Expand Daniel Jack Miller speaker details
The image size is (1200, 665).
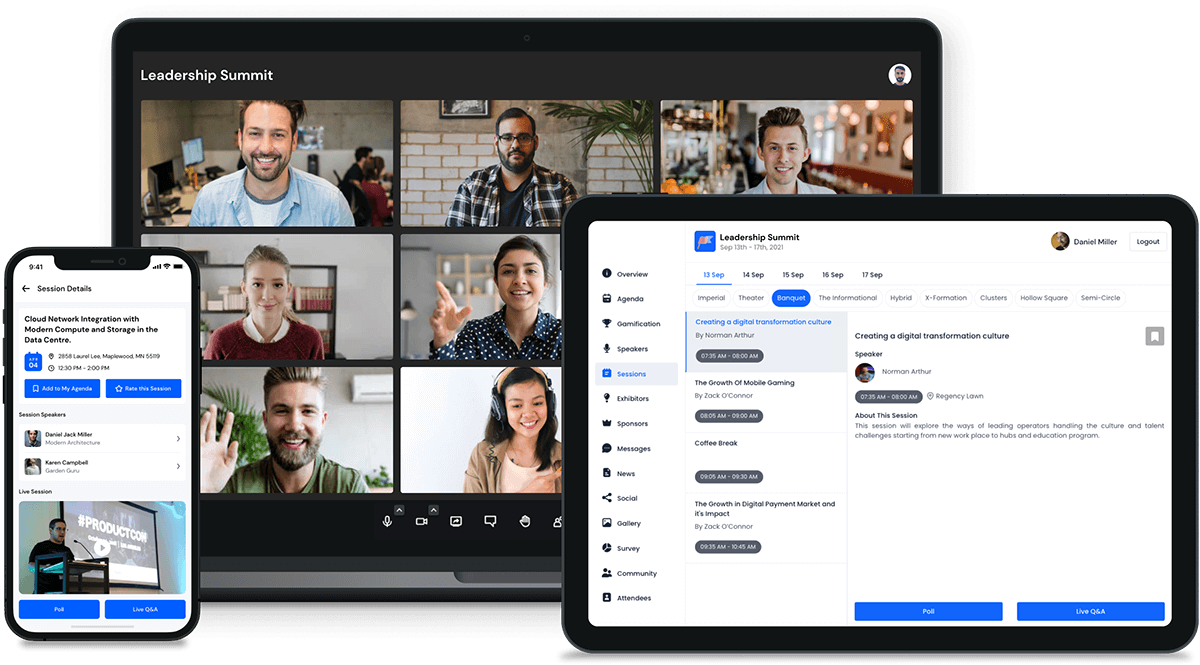pos(178,436)
